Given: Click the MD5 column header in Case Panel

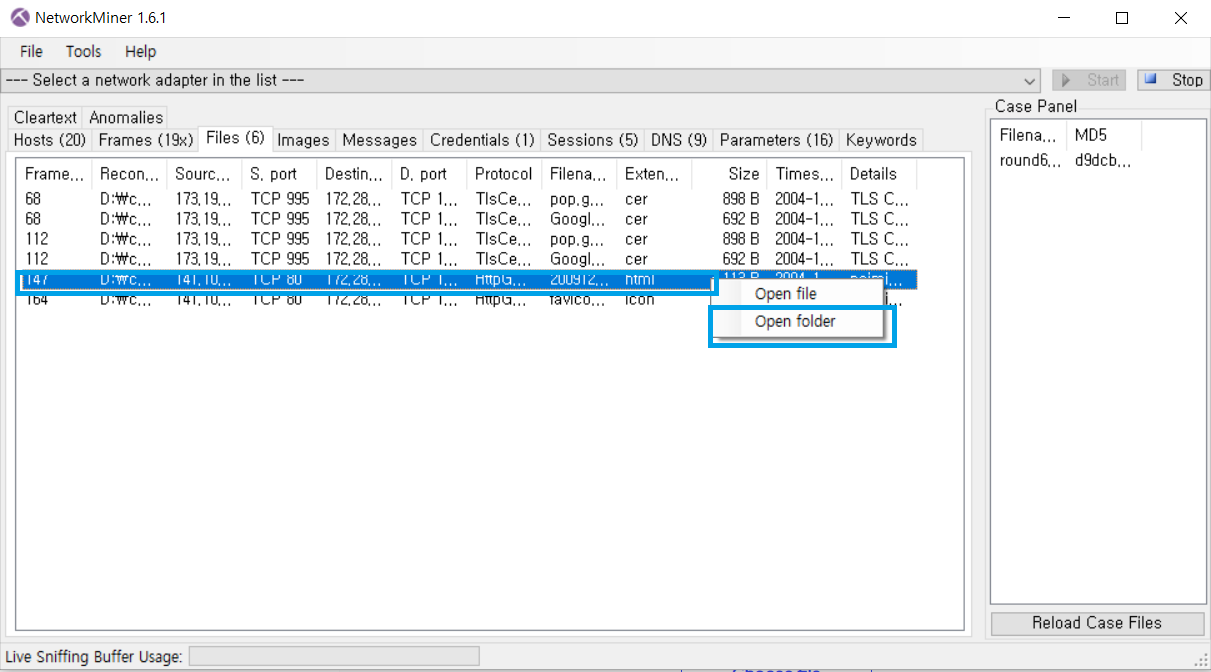Looking at the screenshot, I should [x=1104, y=135].
